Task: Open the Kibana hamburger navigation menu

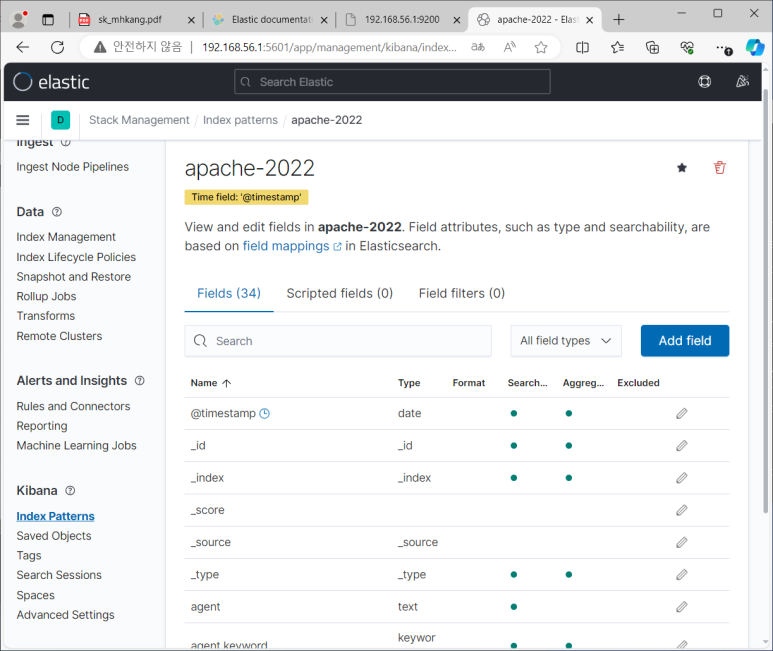Action: (x=23, y=120)
